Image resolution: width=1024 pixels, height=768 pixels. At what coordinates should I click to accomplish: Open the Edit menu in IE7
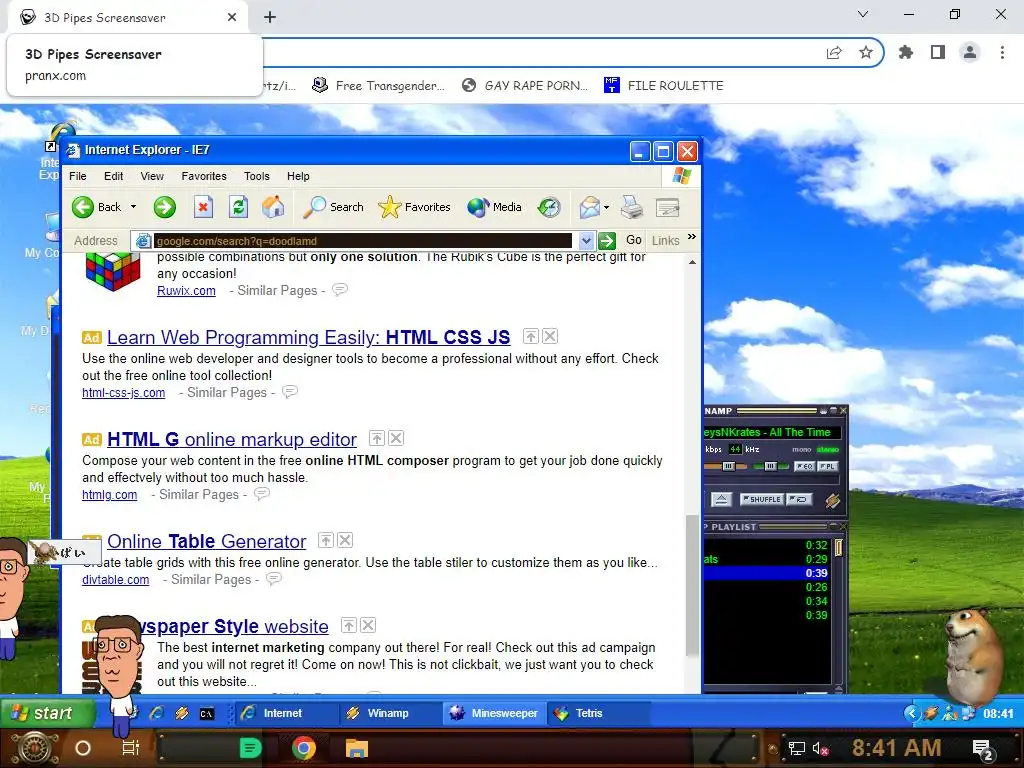click(x=114, y=176)
